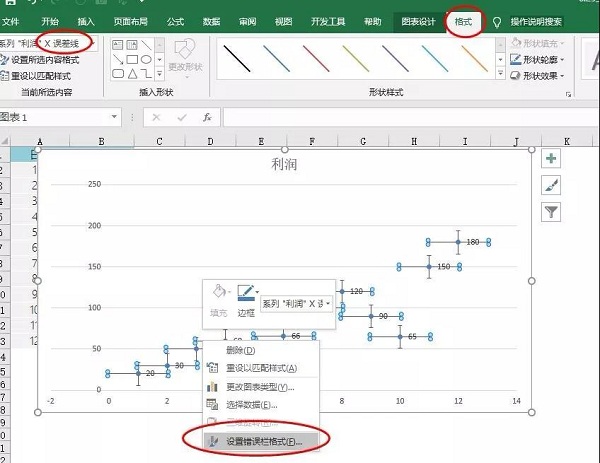Switch to the Data (数据) tab
The height and width of the screenshot is (463, 600).
coord(211,22)
